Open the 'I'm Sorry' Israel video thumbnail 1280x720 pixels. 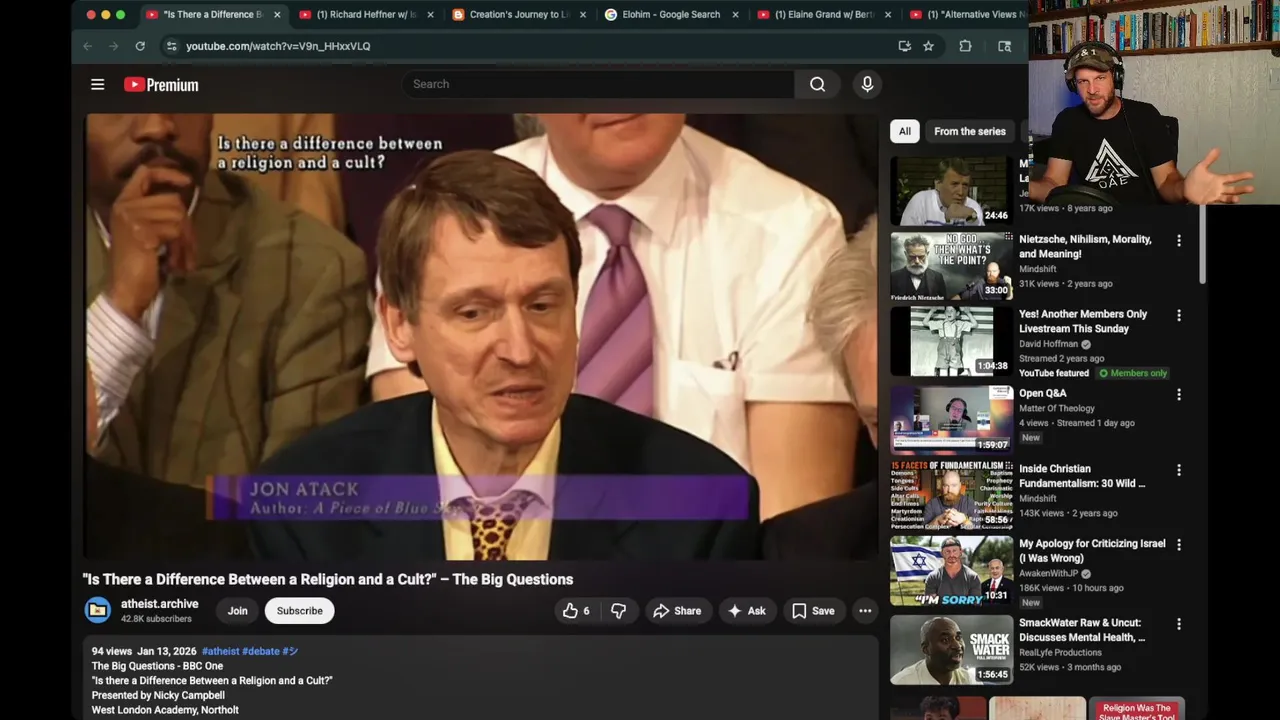tap(951, 569)
